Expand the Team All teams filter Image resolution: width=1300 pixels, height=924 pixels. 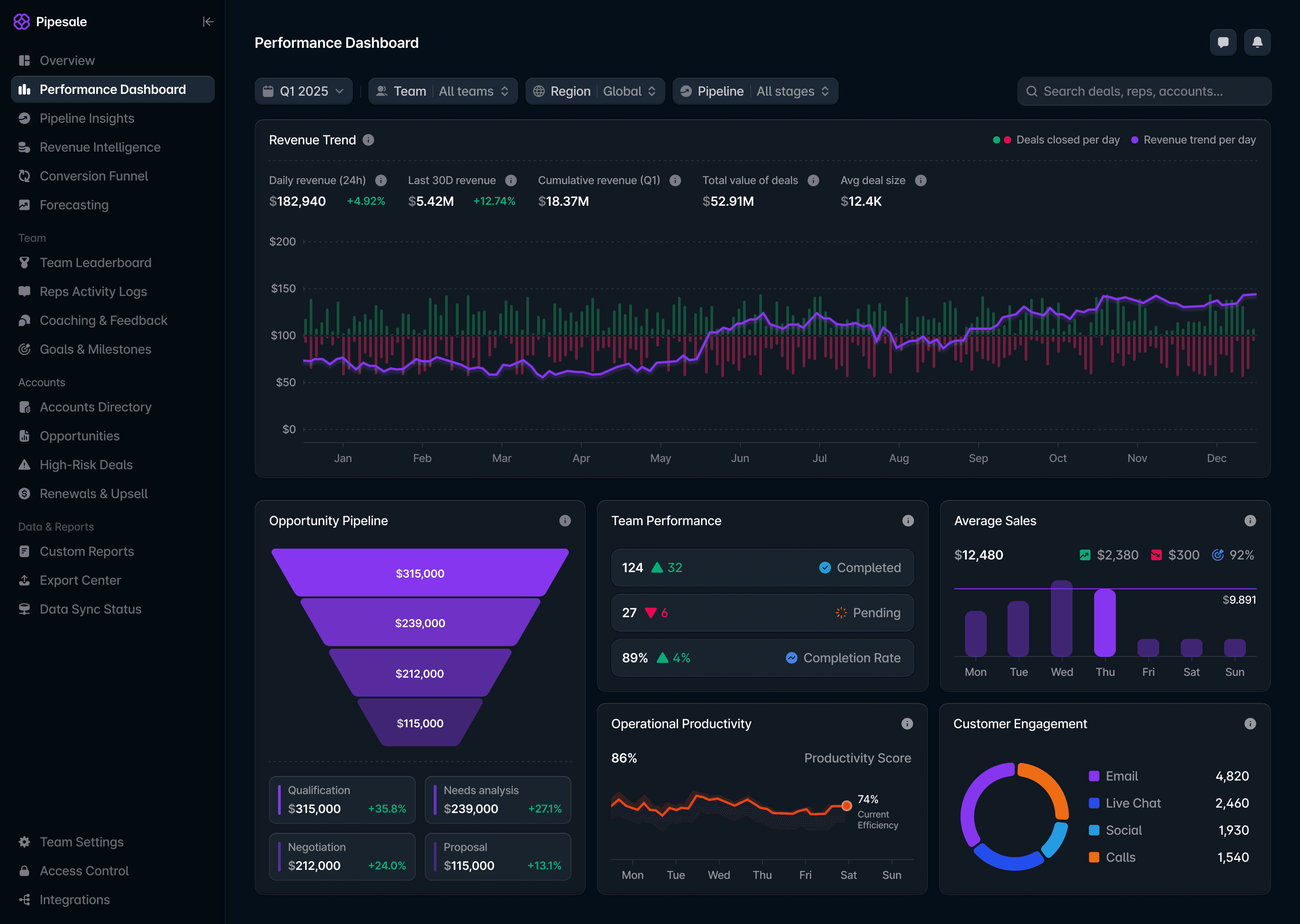[x=443, y=92]
